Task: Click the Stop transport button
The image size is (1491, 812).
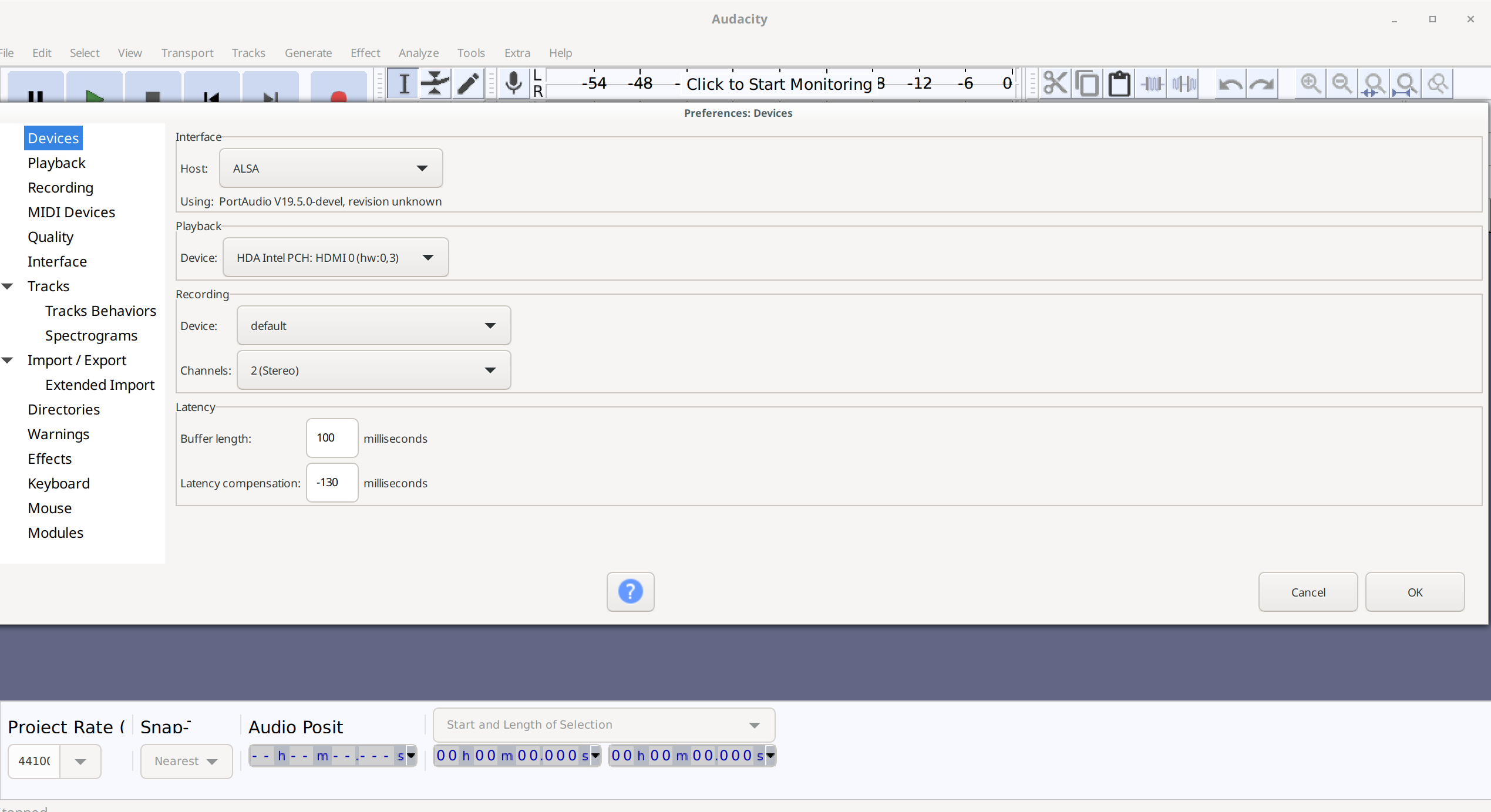Action: (153, 87)
